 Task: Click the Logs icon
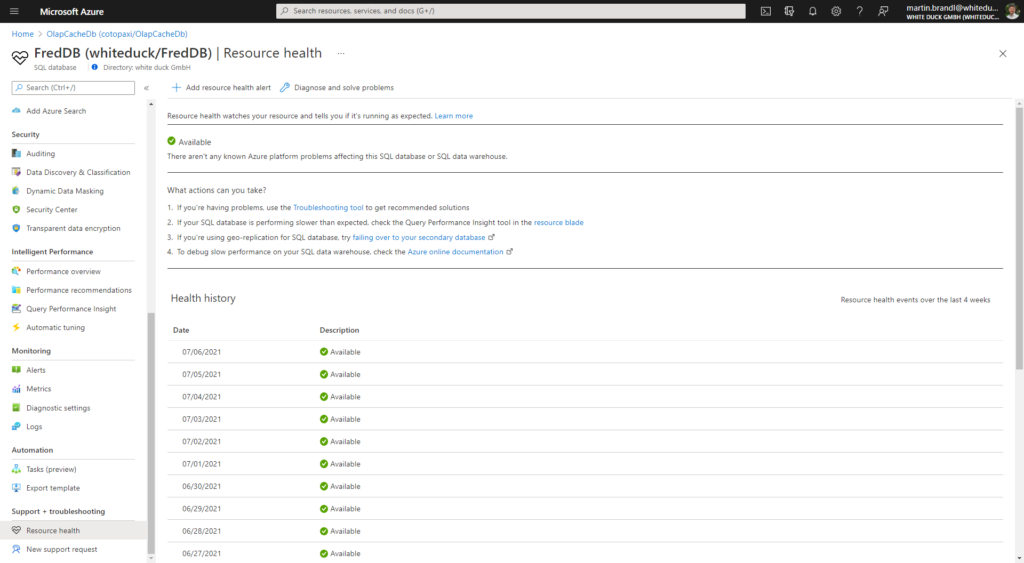(16, 426)
